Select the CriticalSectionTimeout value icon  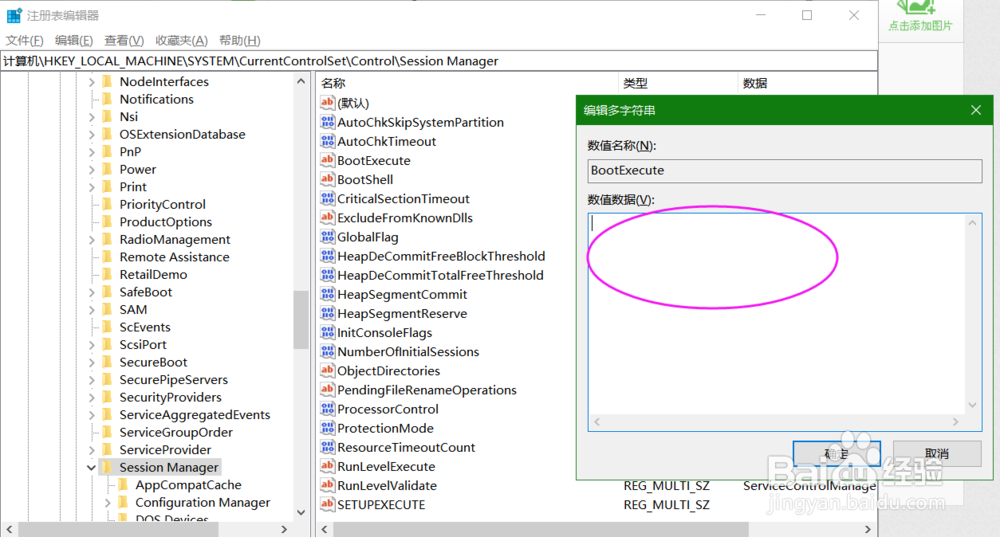(x=327, y=198)
